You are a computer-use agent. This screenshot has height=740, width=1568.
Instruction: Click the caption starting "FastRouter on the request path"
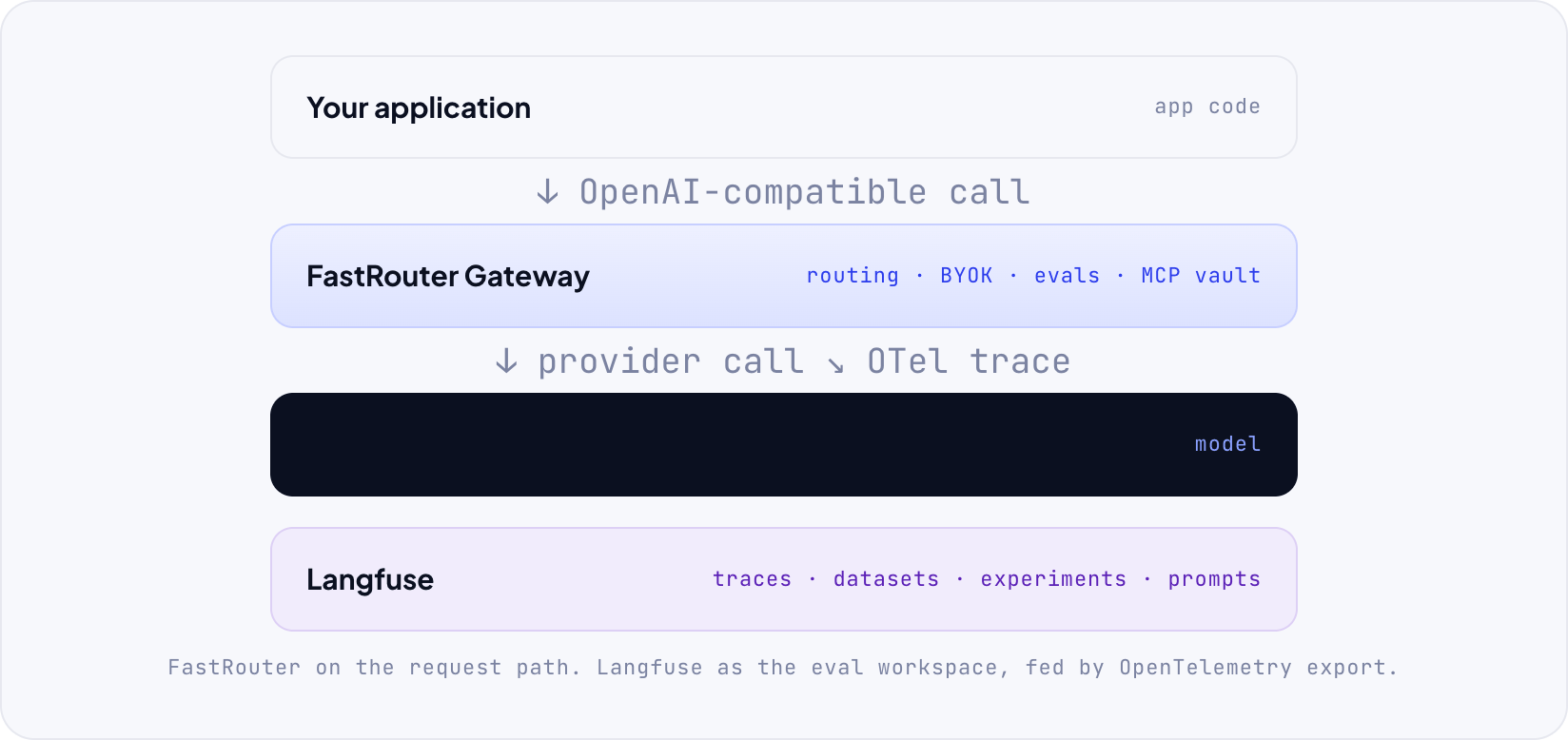tap(783, 668)
